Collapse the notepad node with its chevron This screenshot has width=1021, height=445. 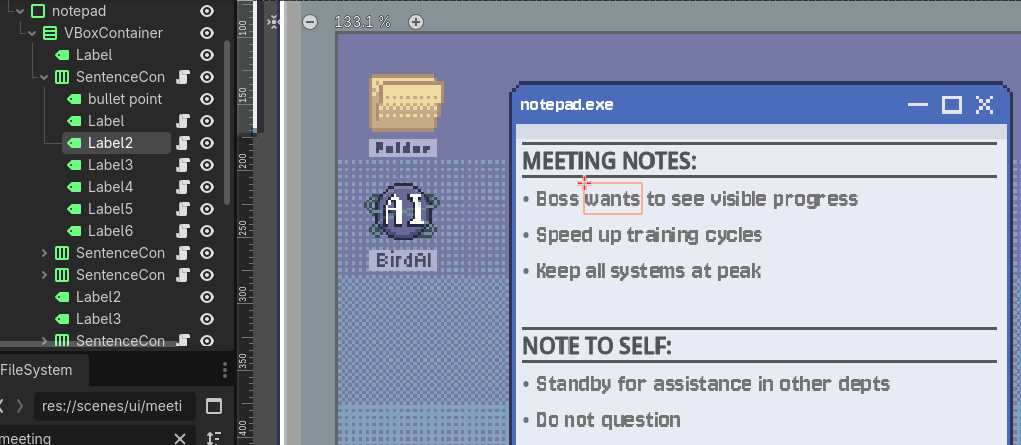20,11
